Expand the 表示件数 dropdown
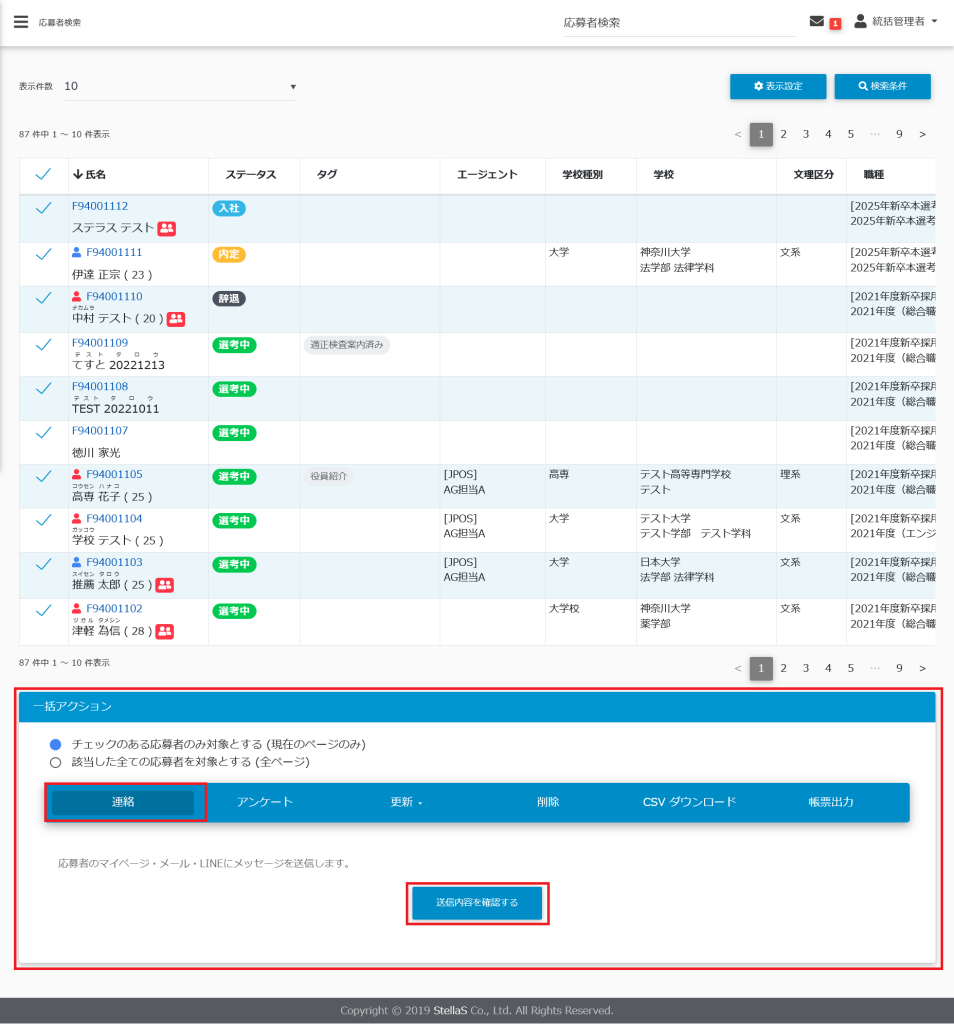 click(180, 87)
